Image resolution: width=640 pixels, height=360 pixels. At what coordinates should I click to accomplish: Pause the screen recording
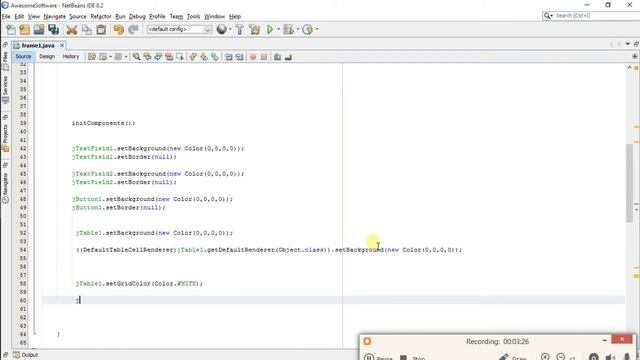click(378, 357)
